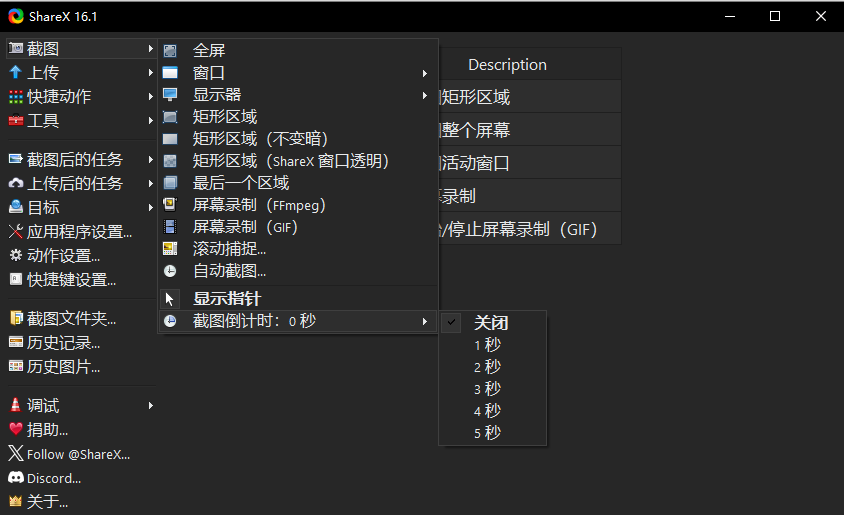Click the red 工具 toolbox icon
The image size is (844, 515).
[x=16, y=120]
